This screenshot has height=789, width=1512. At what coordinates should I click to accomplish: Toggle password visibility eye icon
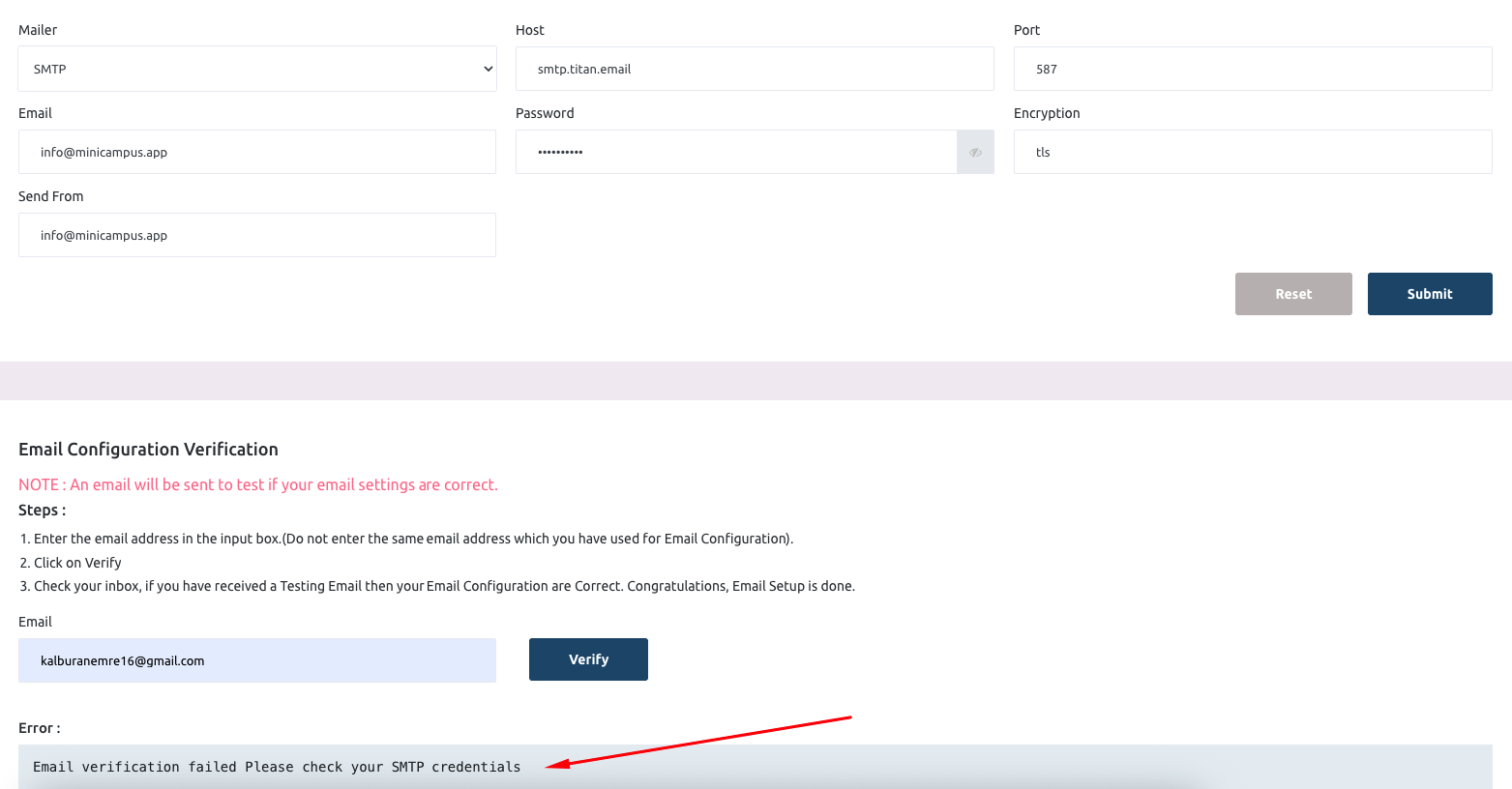point(975,153)
